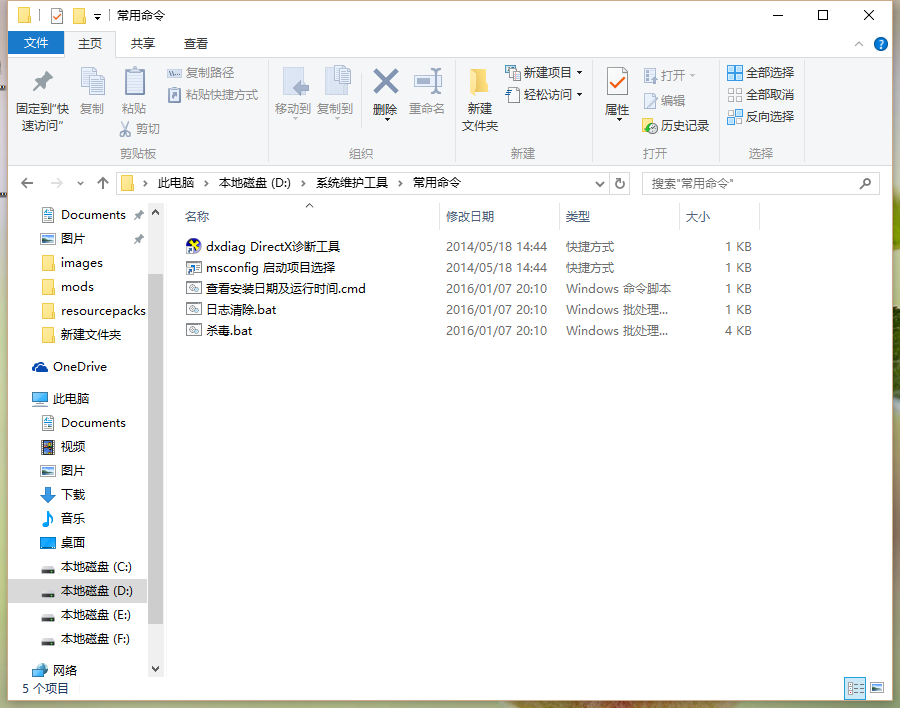Open recent locations dropdown arrow

(80, 184)
